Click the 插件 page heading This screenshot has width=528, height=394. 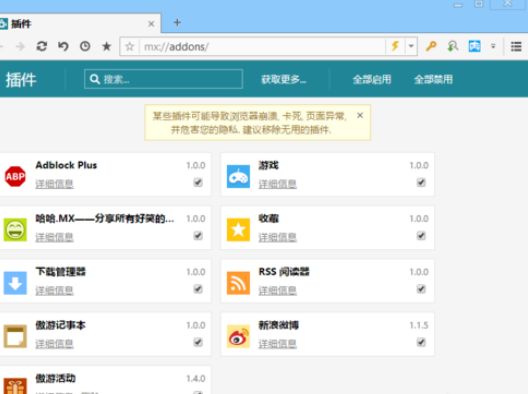[x=21, y=80]
